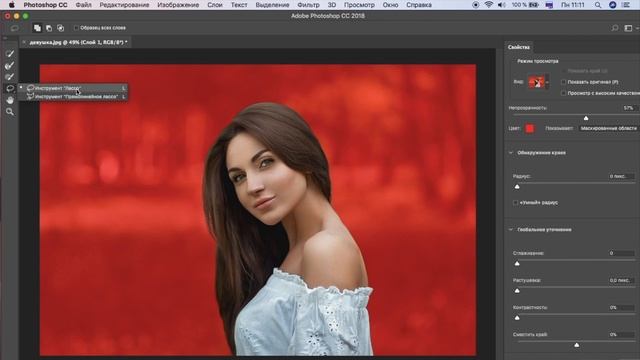Open the workspace layout icon

click(x=628, y=28)
